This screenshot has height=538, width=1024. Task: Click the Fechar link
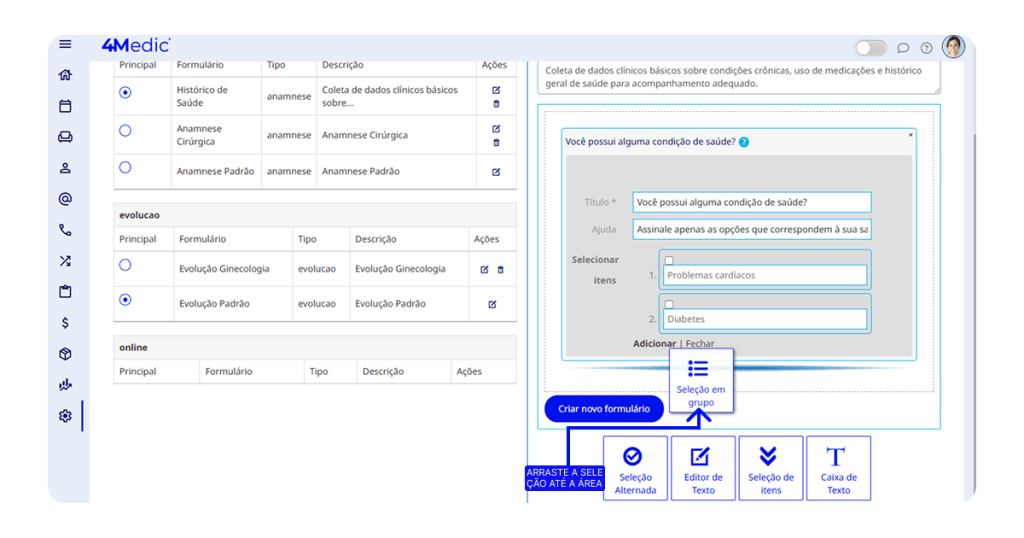point(700,344)
